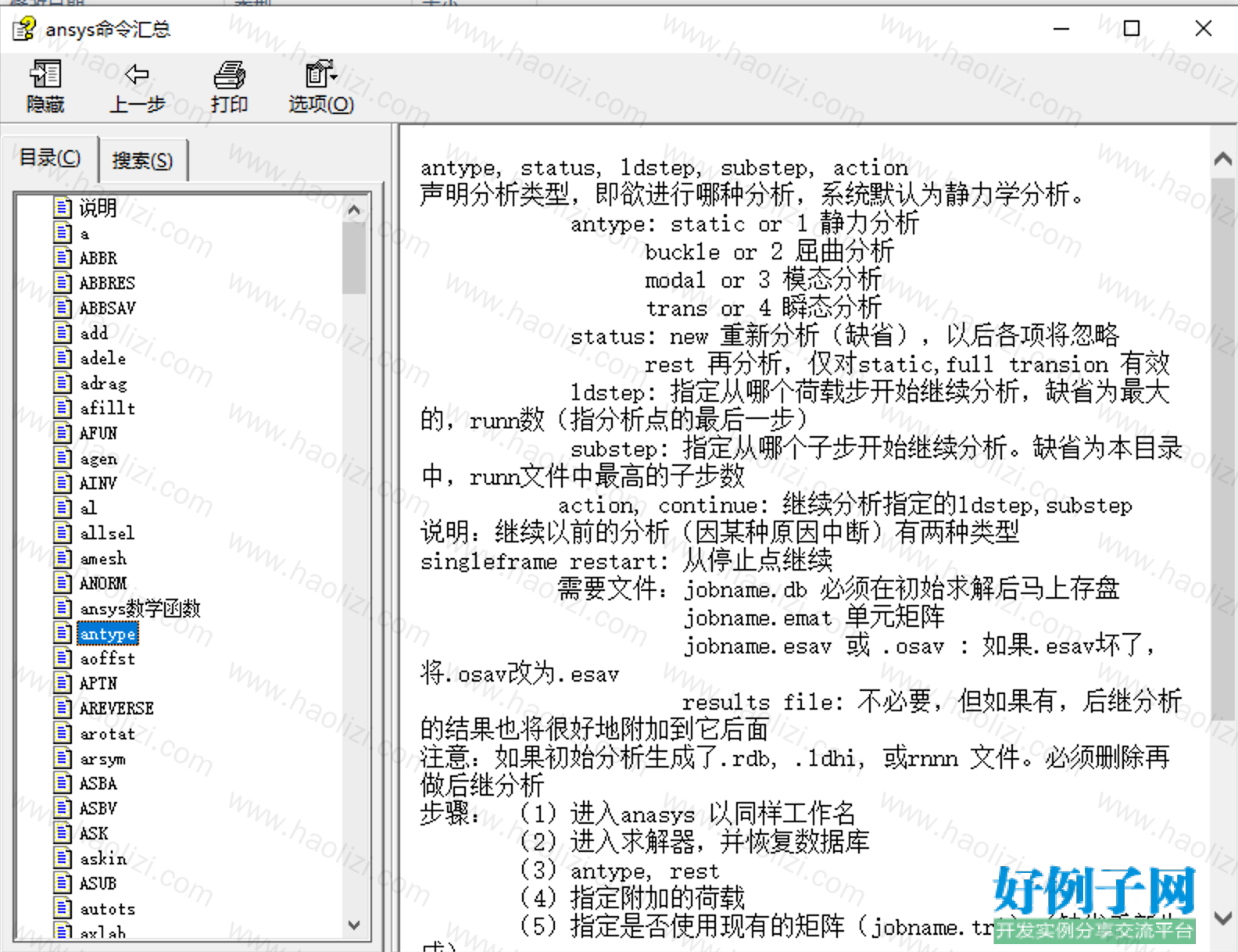Viewport: 1238px width, 952px height.
Task: Open the Options (选项) toolbar icon
Action: [320, 74]
